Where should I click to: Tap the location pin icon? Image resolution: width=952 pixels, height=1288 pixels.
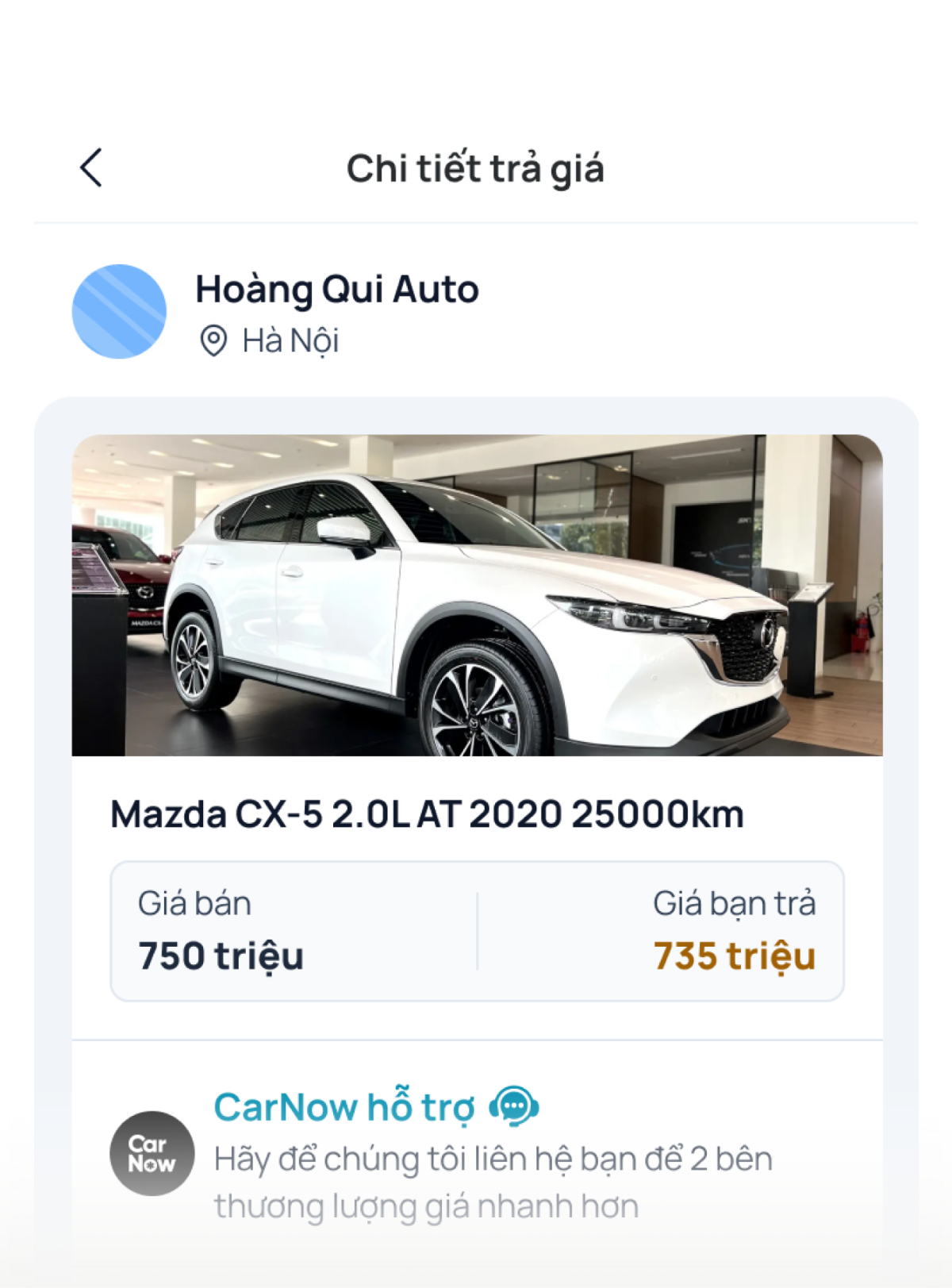click(x=213, y=340)
